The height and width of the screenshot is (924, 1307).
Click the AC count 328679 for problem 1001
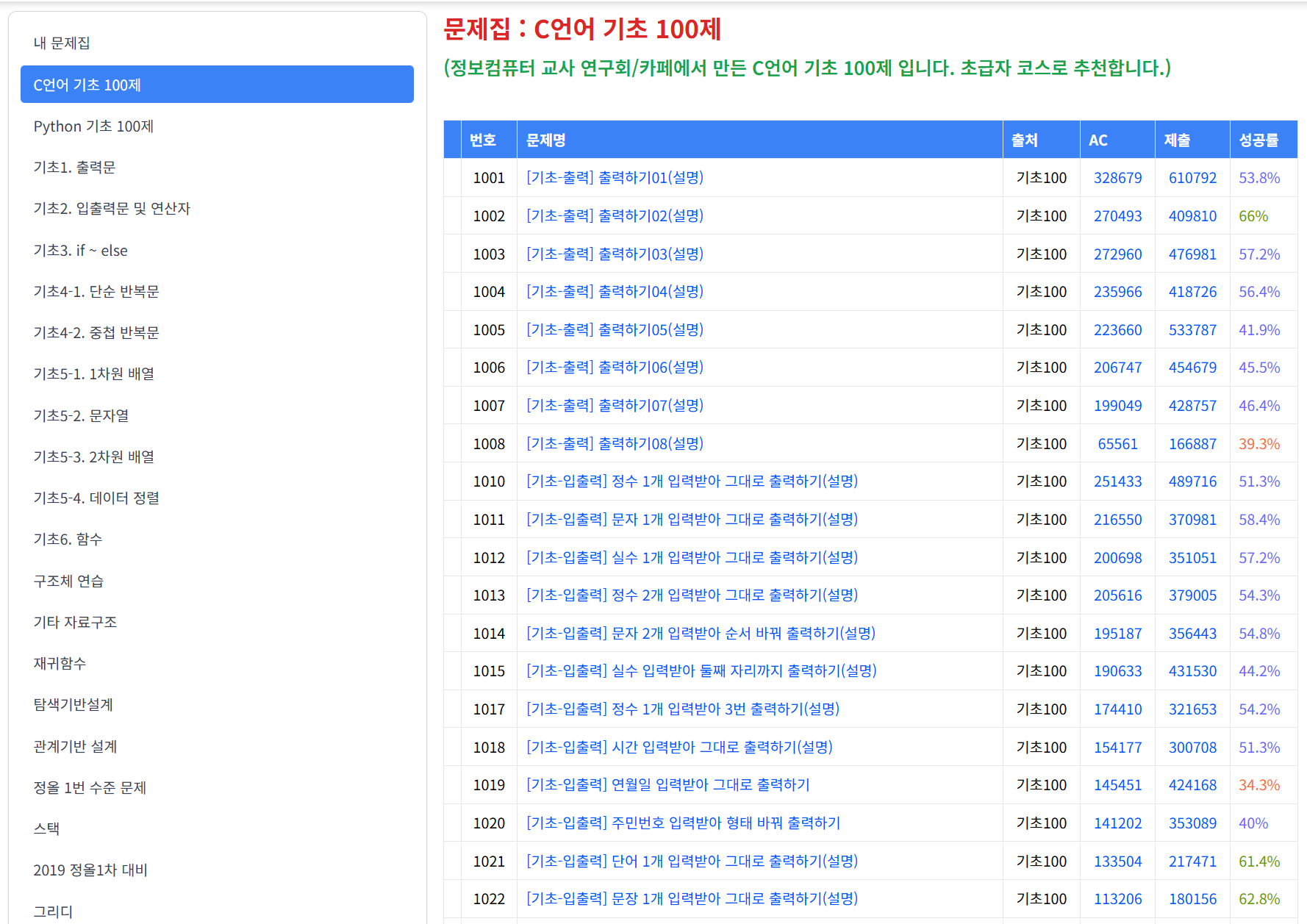coord(1117,178)
